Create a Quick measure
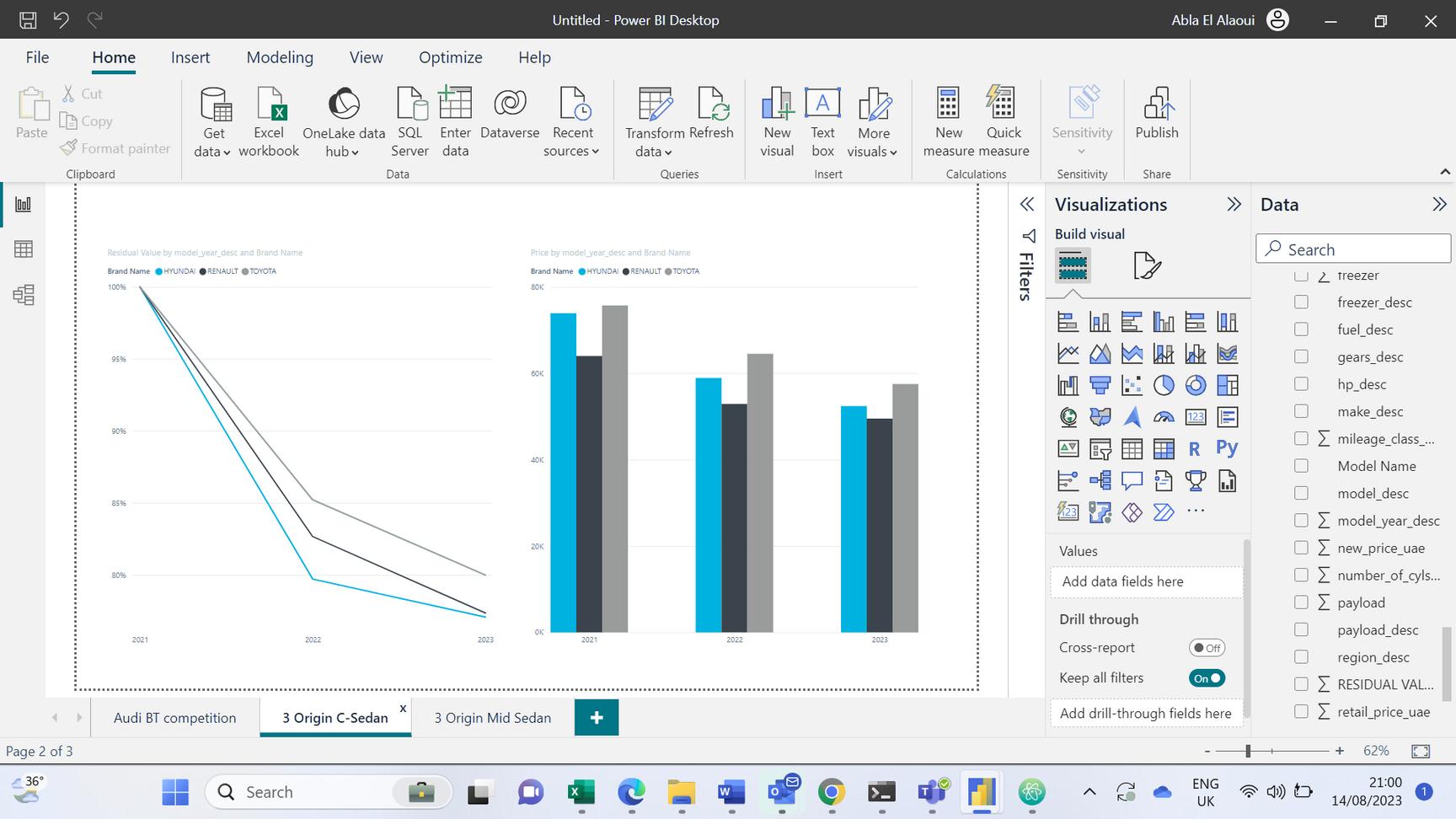The height and width of the screenshot is (819, 1456). click(1004, 123)
